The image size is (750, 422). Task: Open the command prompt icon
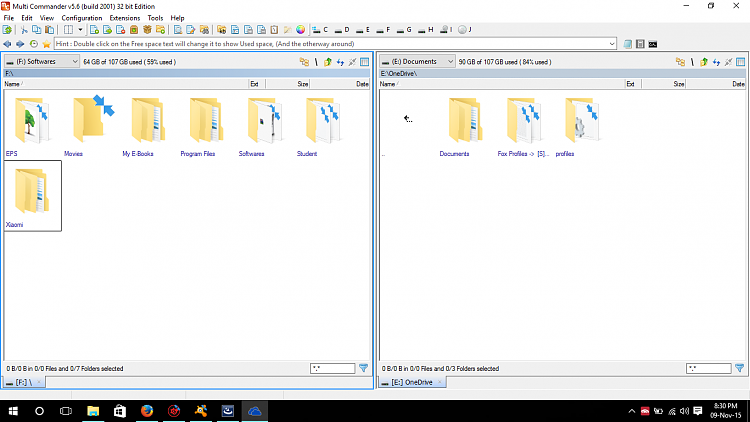(x=652, y=44)
